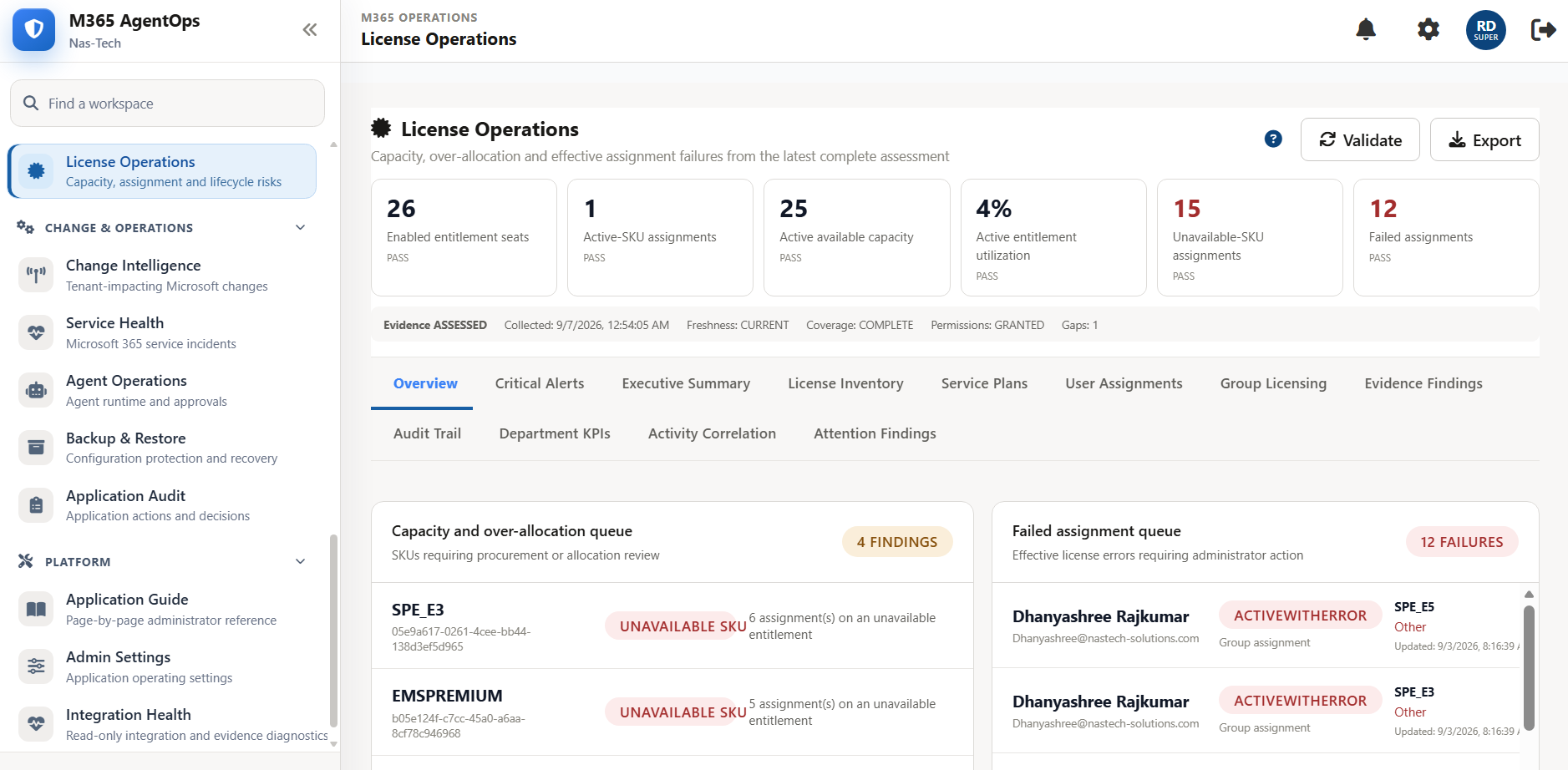1568x770 pixels.
Task: Click Integration Health heart icon
Action: coord(36,724)
